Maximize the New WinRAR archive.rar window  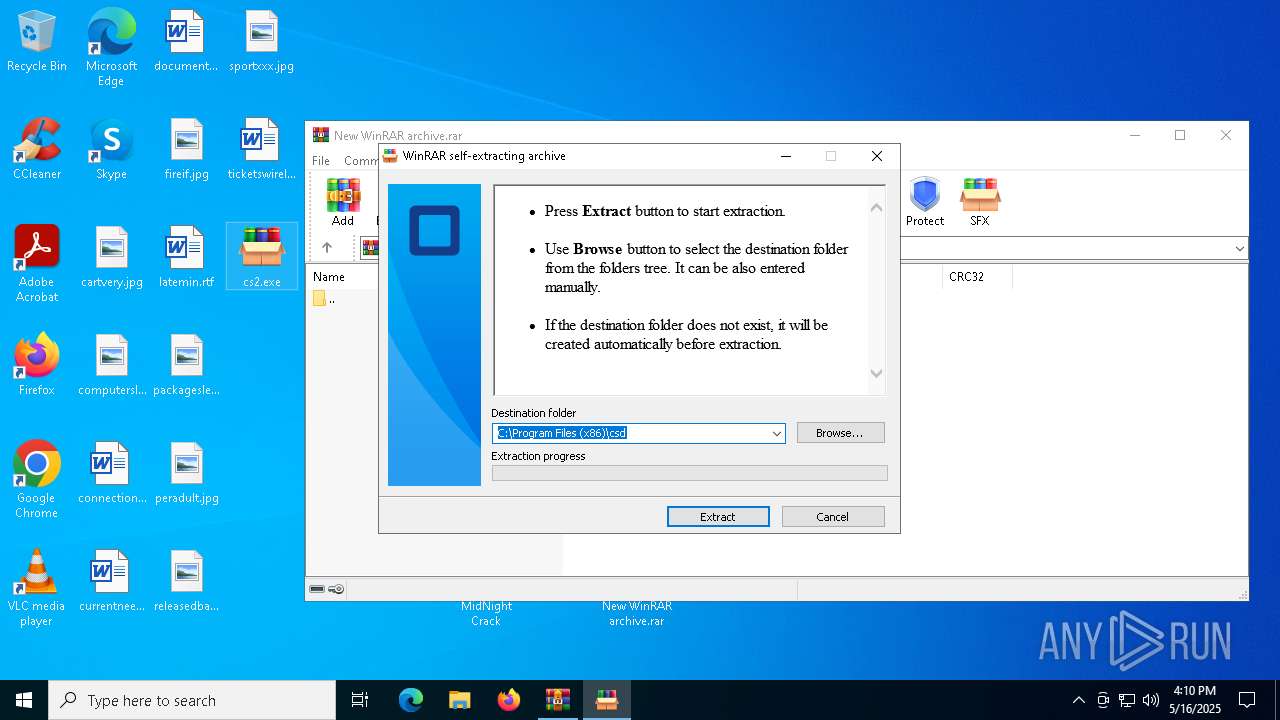click(1180, 135)
